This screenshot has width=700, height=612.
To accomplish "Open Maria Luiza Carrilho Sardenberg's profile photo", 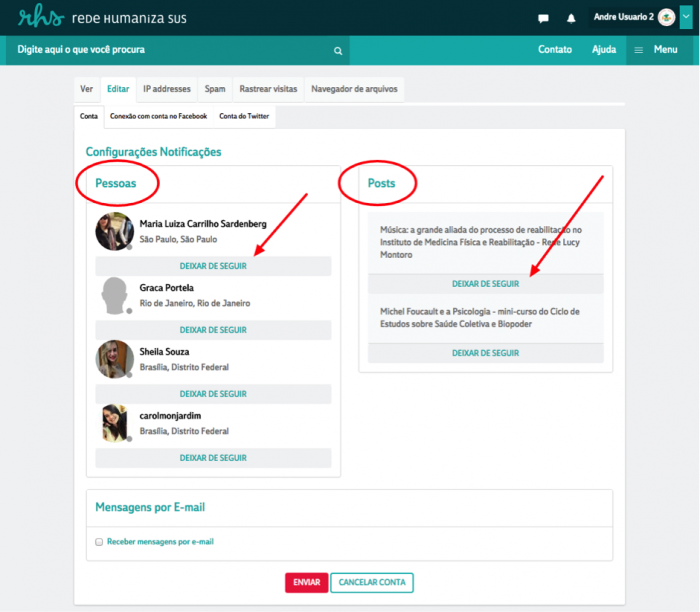I will click(x=114, y=232).
